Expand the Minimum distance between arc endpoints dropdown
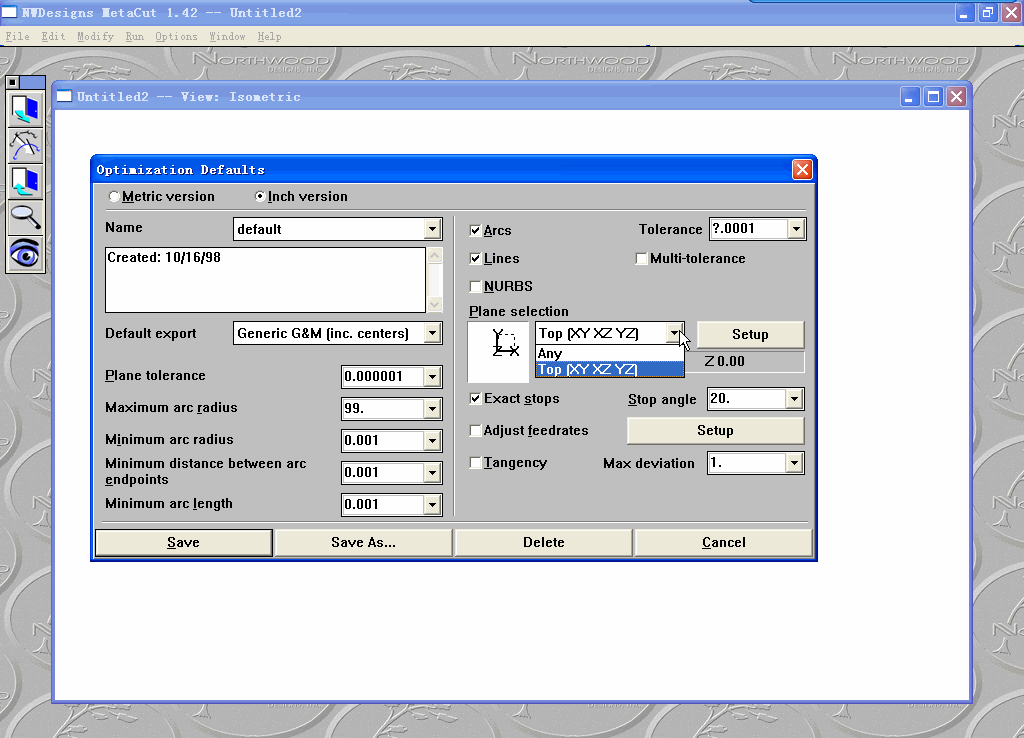The width and height of the screenshot is (1024, 738). click(x=432, y=473)
